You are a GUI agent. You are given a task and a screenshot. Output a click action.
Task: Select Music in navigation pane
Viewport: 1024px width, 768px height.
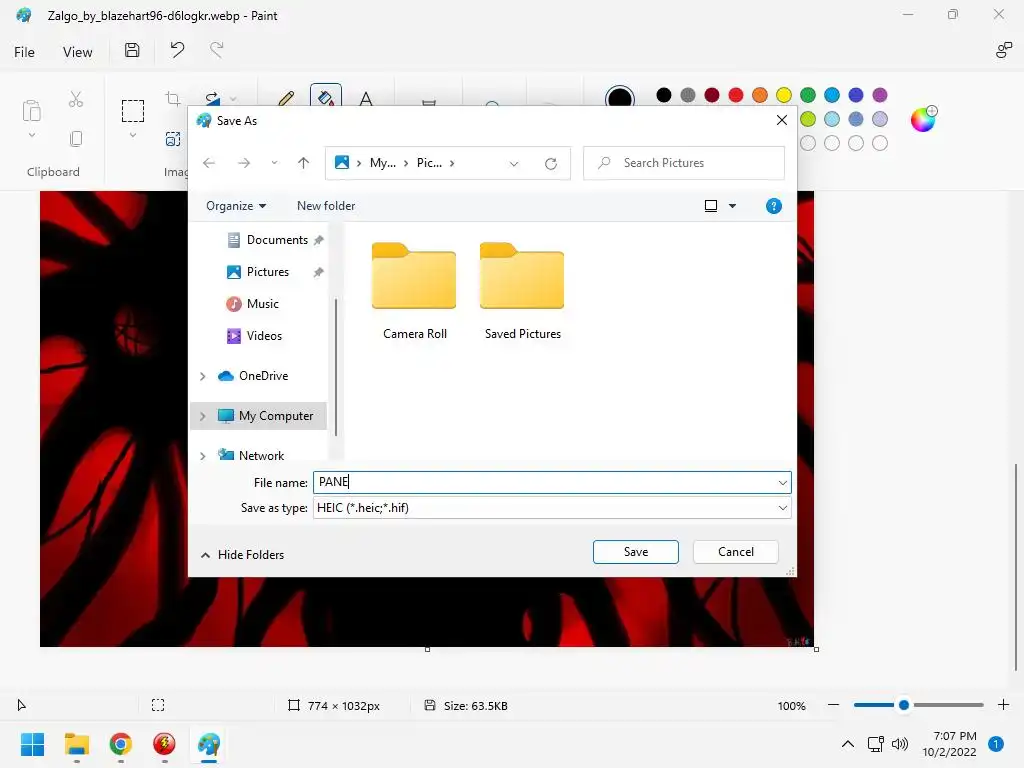(261, 304)
